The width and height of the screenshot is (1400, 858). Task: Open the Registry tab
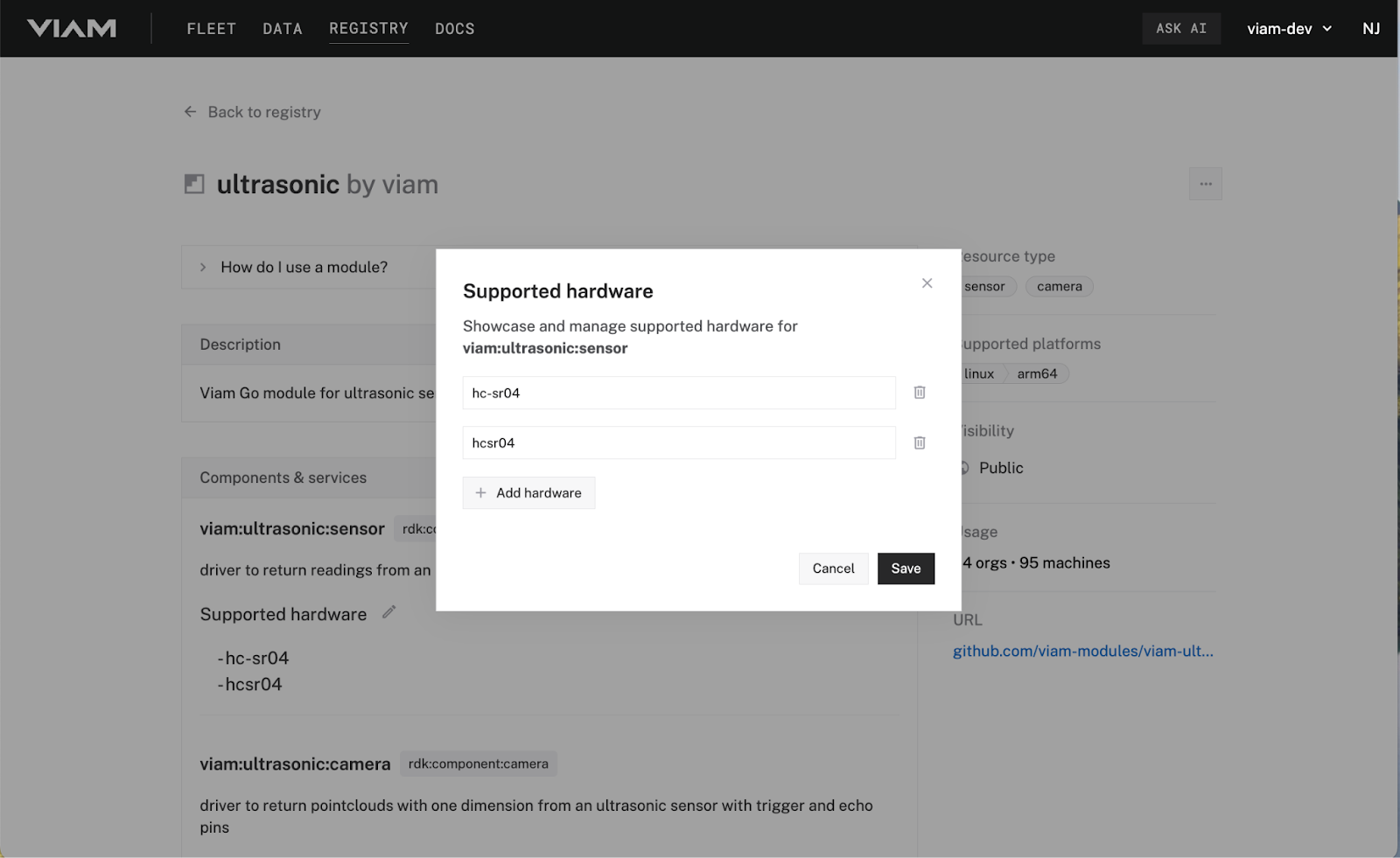tap(368, 29)
